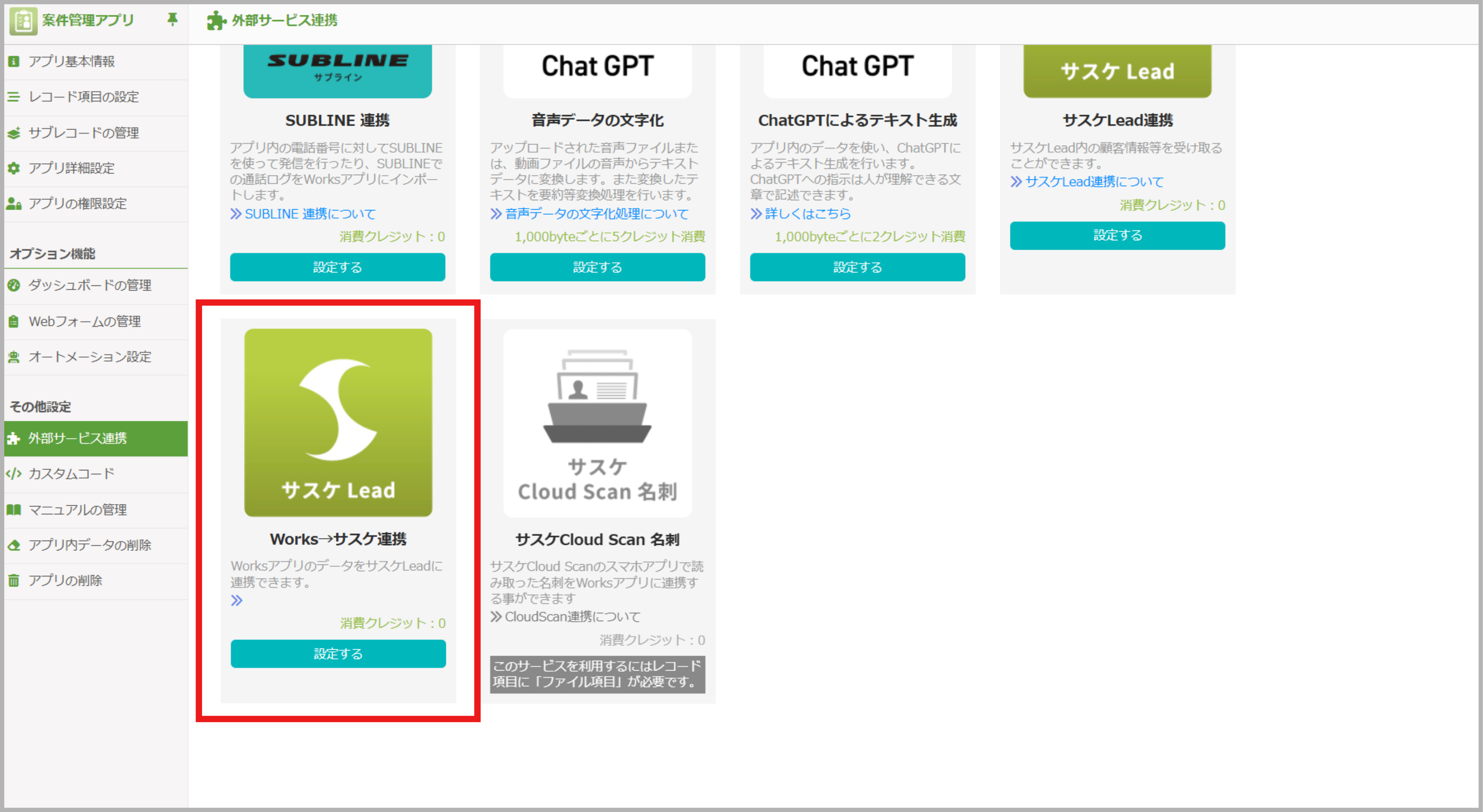Click the puzzle icon in the active 外部サービス連携 menu item
This screenshot has width=1483, height=812.
click(14, 438)
